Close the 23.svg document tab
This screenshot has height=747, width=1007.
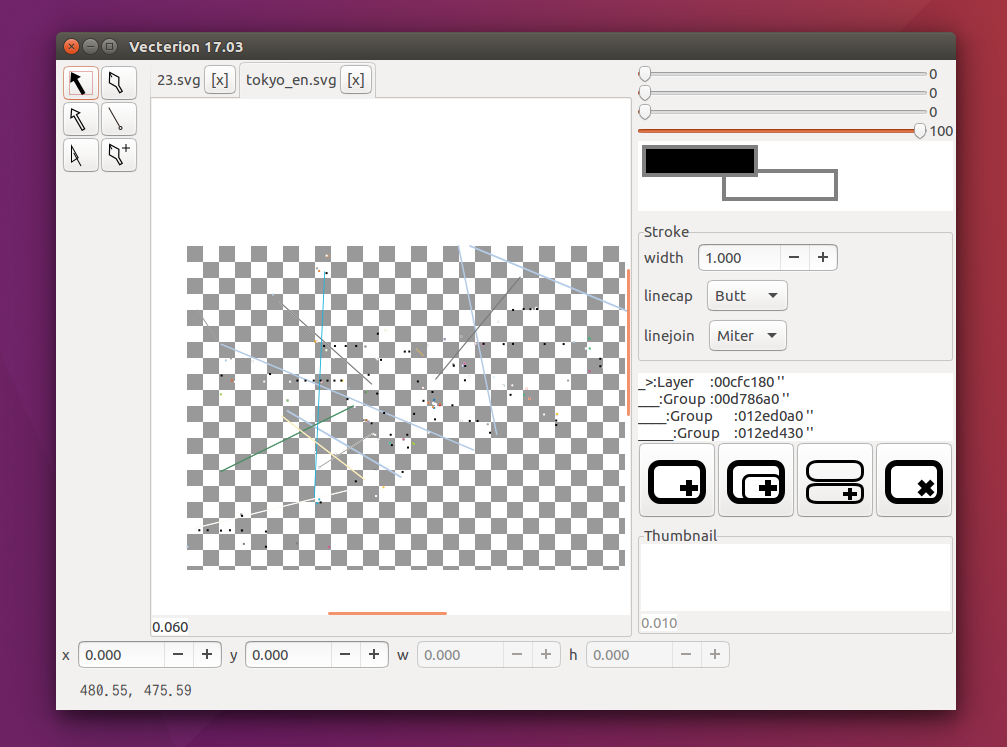click(x=220, y=80)
